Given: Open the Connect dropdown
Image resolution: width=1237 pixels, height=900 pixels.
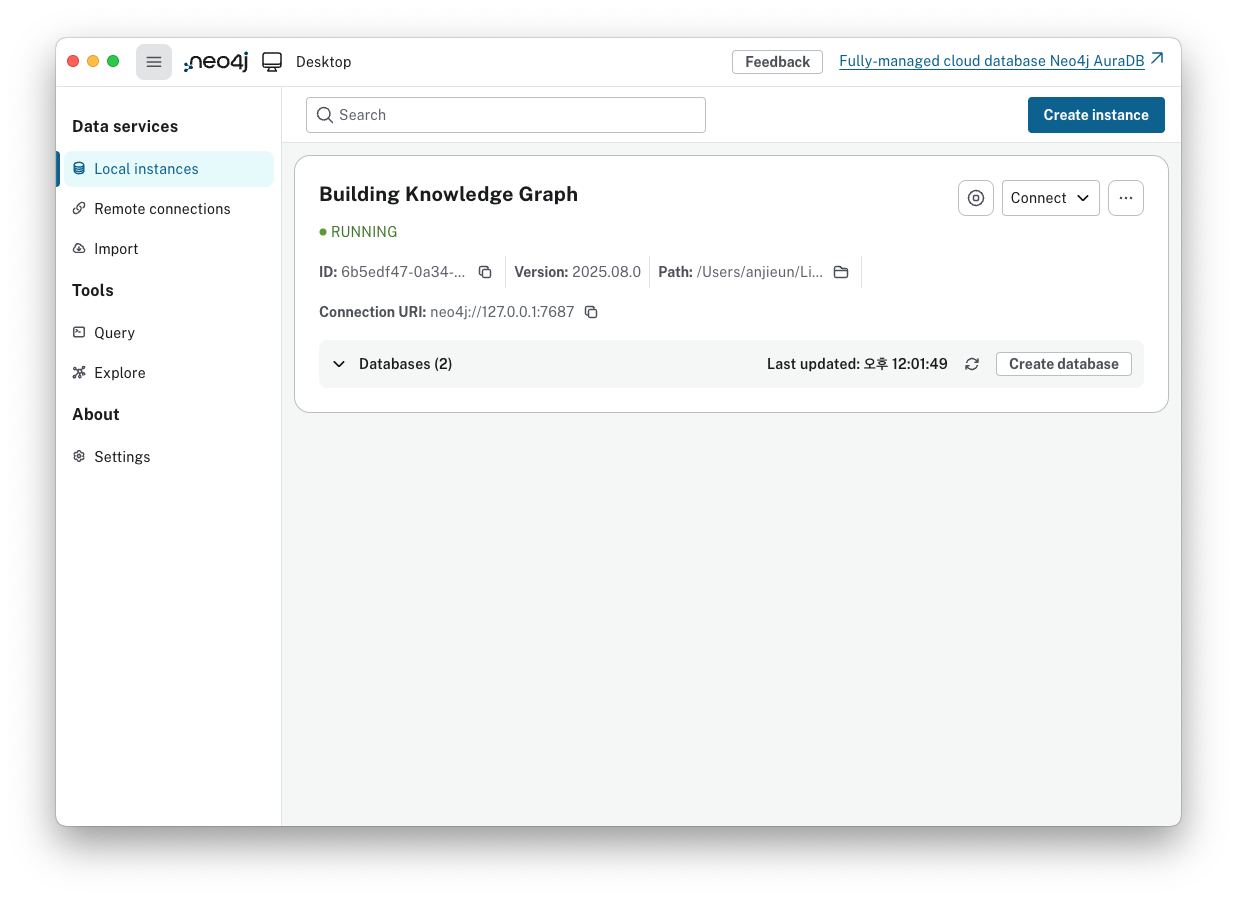Looking at the screenshot, I should coord(1051,198).
